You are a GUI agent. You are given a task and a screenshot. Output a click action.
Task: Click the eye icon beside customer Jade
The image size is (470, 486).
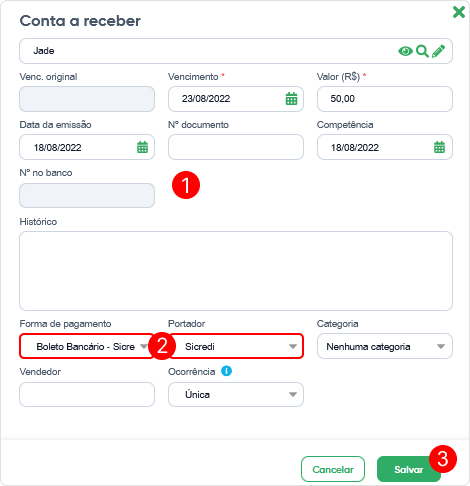(x=405, y=51)
